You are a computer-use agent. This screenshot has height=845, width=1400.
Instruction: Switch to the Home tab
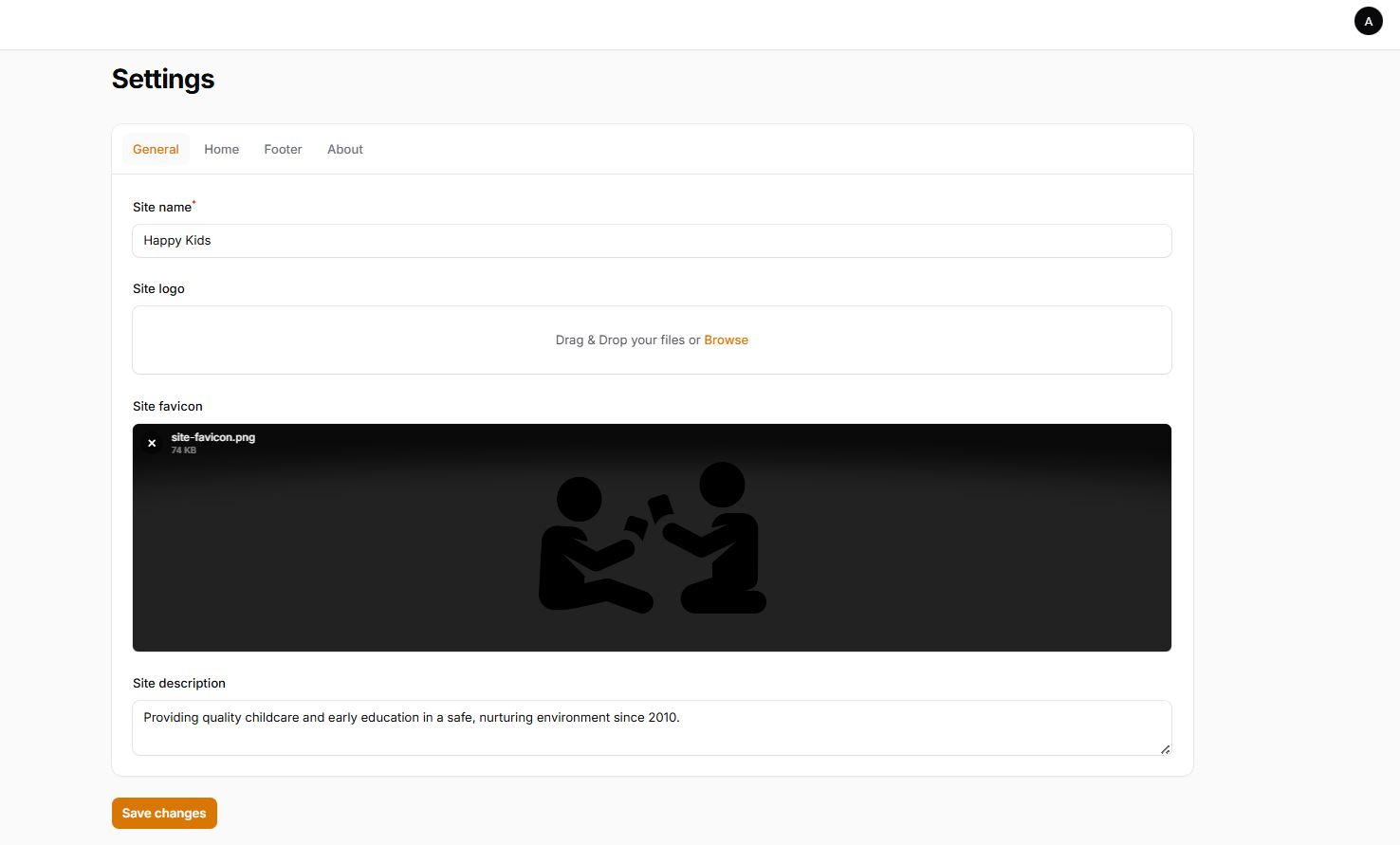coord(222,149)
